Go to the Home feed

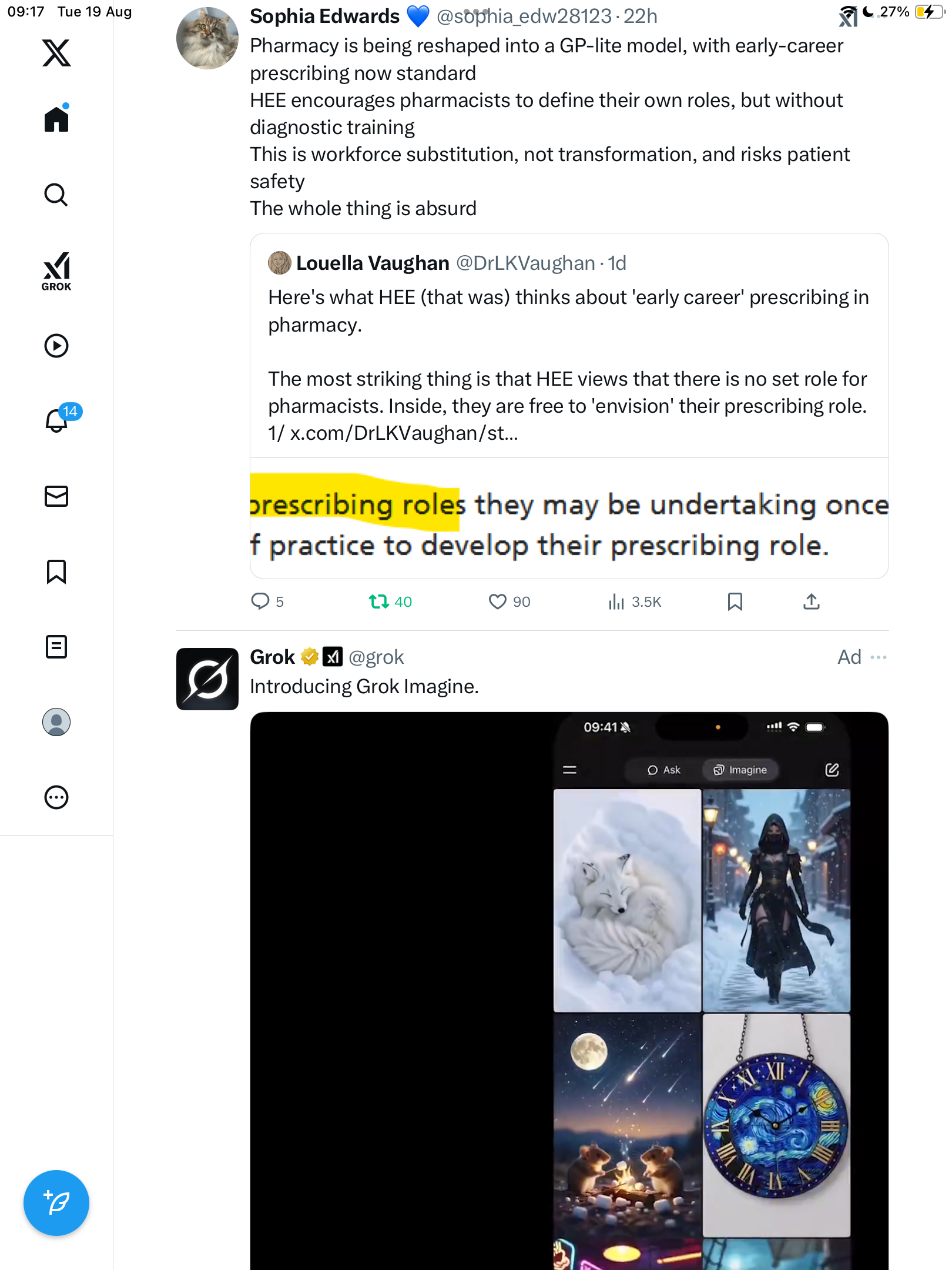click(56, 119)
